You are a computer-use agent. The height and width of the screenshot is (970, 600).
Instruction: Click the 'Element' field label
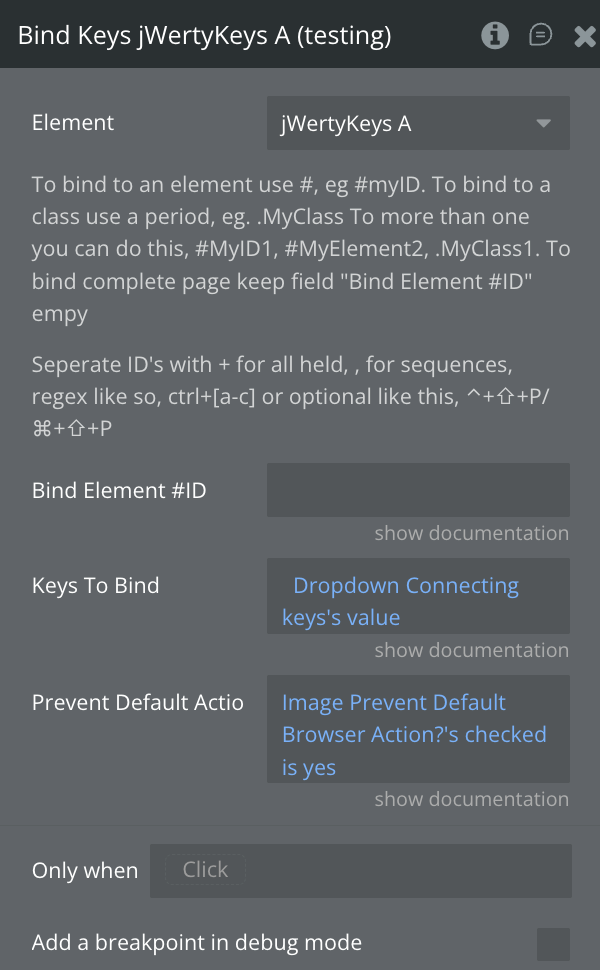(x=73, y=123)
